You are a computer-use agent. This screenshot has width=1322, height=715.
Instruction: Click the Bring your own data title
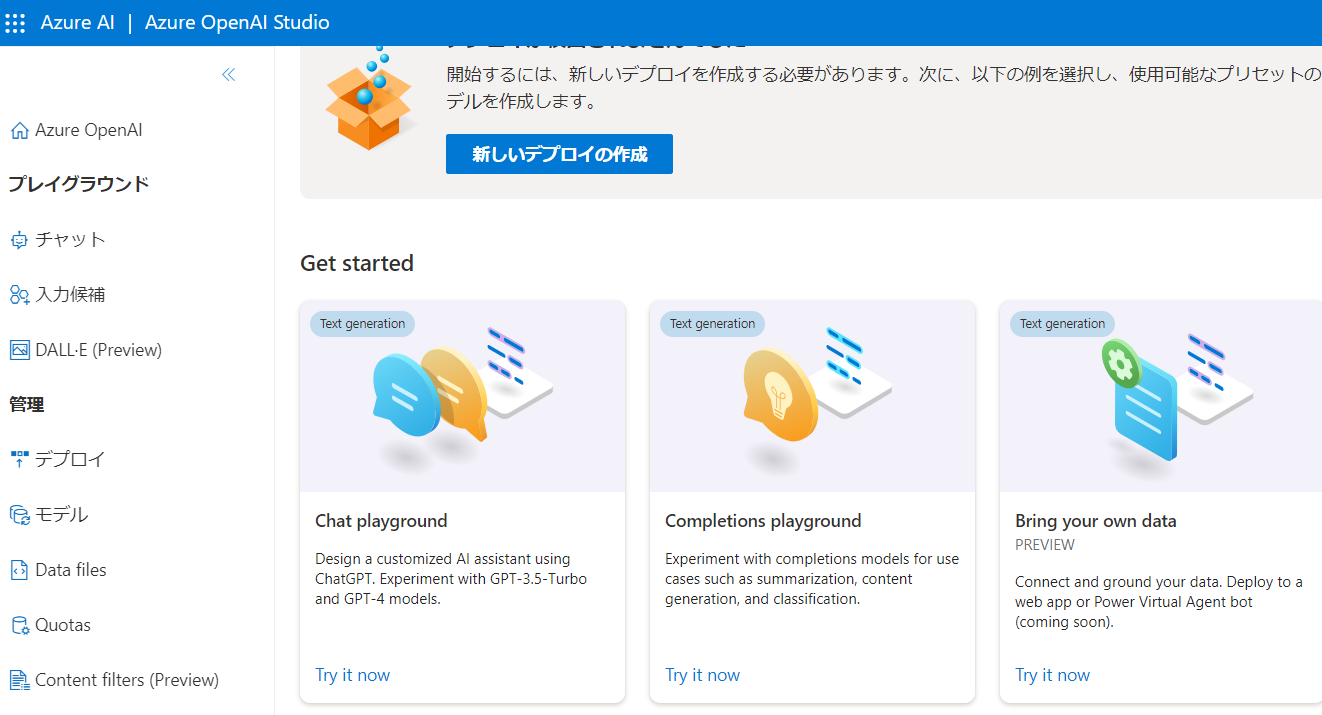pos(1095,521)
